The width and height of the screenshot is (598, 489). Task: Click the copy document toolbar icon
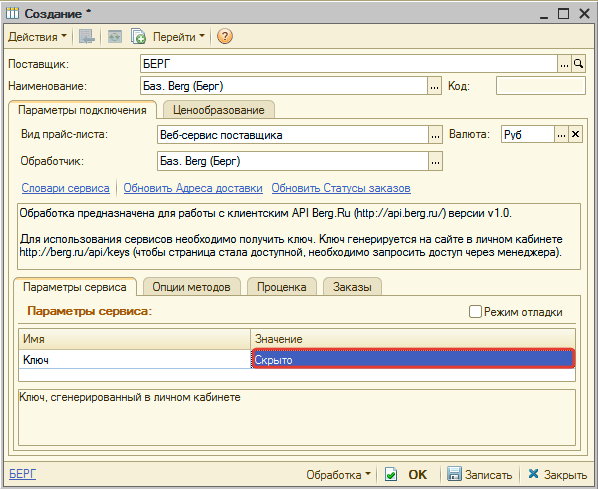tap(138, 37)
